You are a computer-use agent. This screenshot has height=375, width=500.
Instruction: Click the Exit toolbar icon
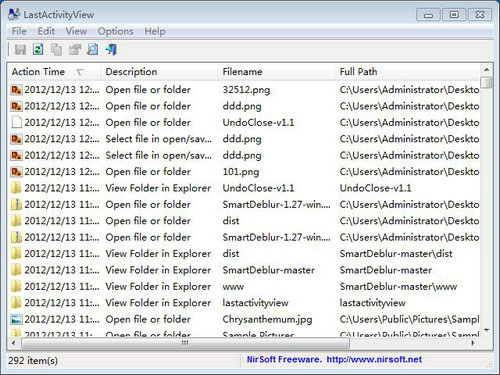coord(111,50)
